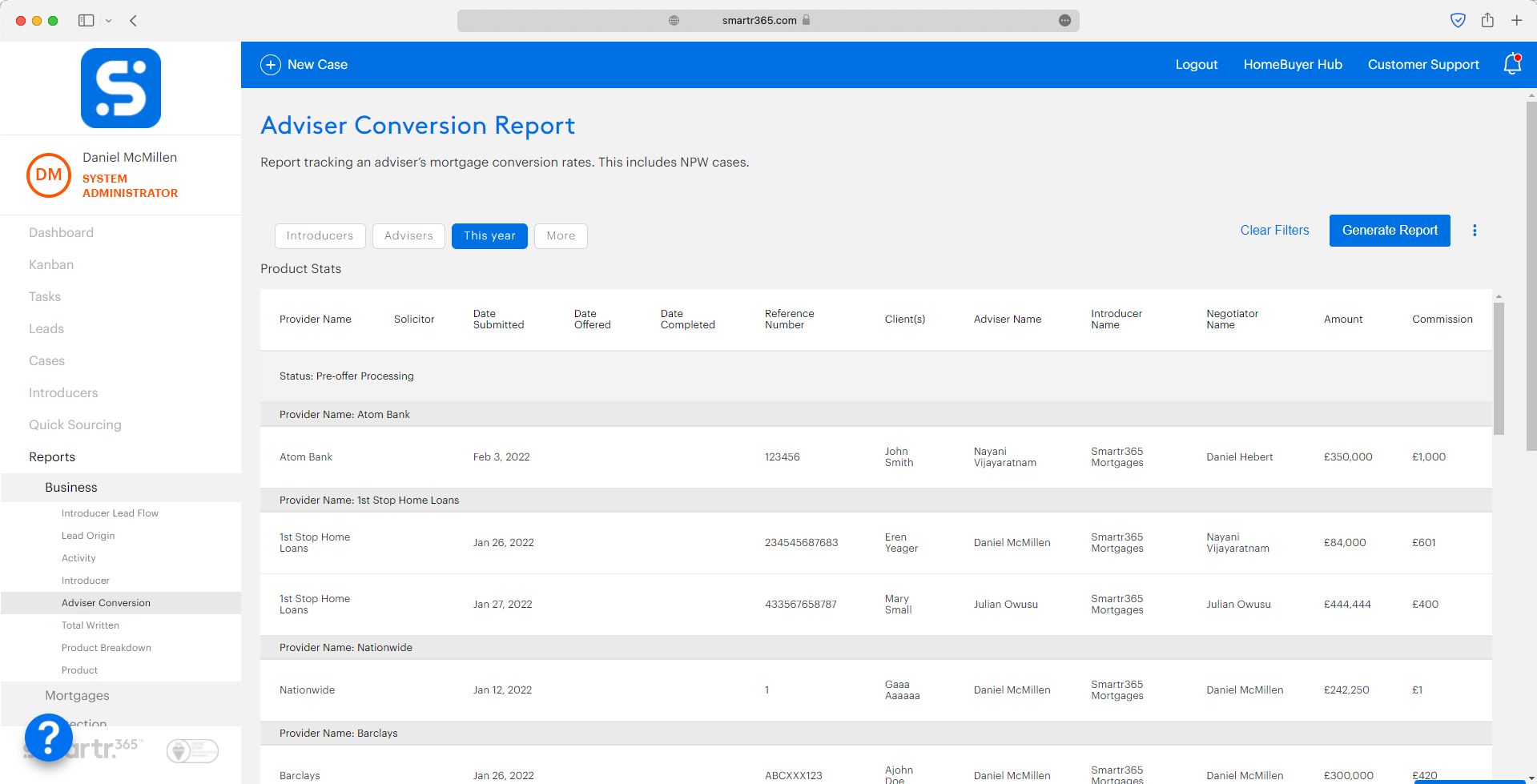Open the Advisers filter
1537x784 pixels.
[408, 236]
